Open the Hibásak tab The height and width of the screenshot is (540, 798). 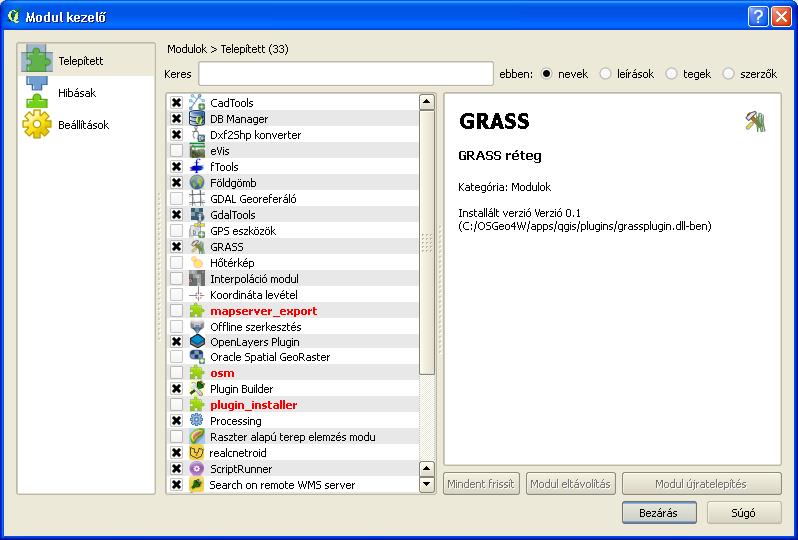tap(87, 93)
